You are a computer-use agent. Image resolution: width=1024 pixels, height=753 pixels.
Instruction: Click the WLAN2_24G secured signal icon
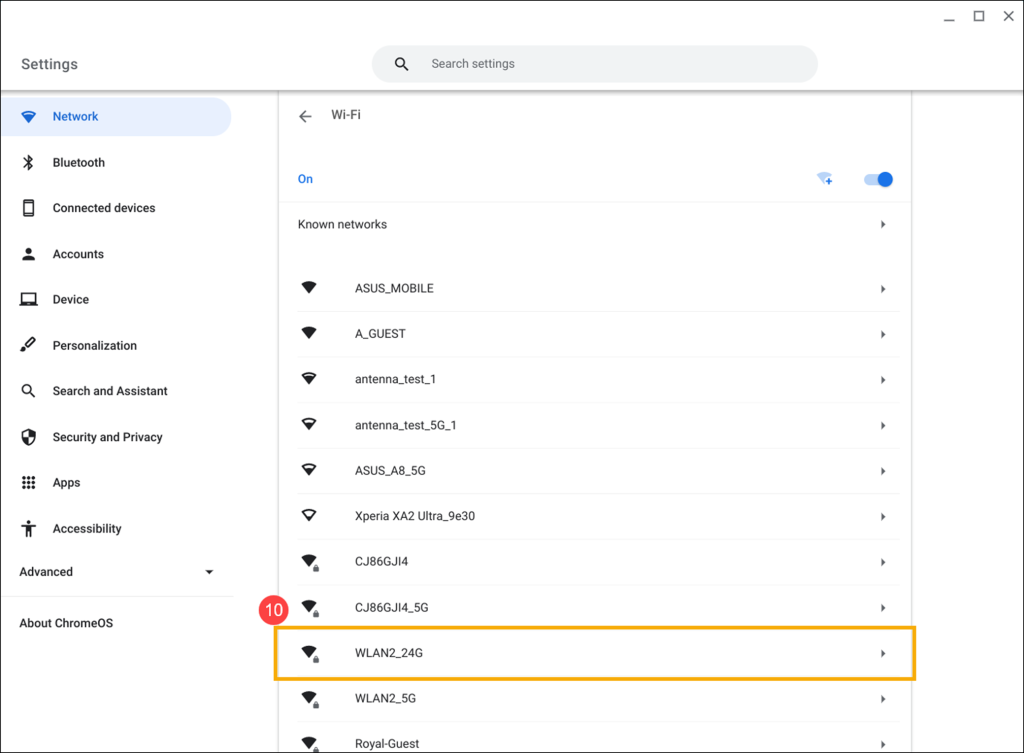[x=310, y=654]
